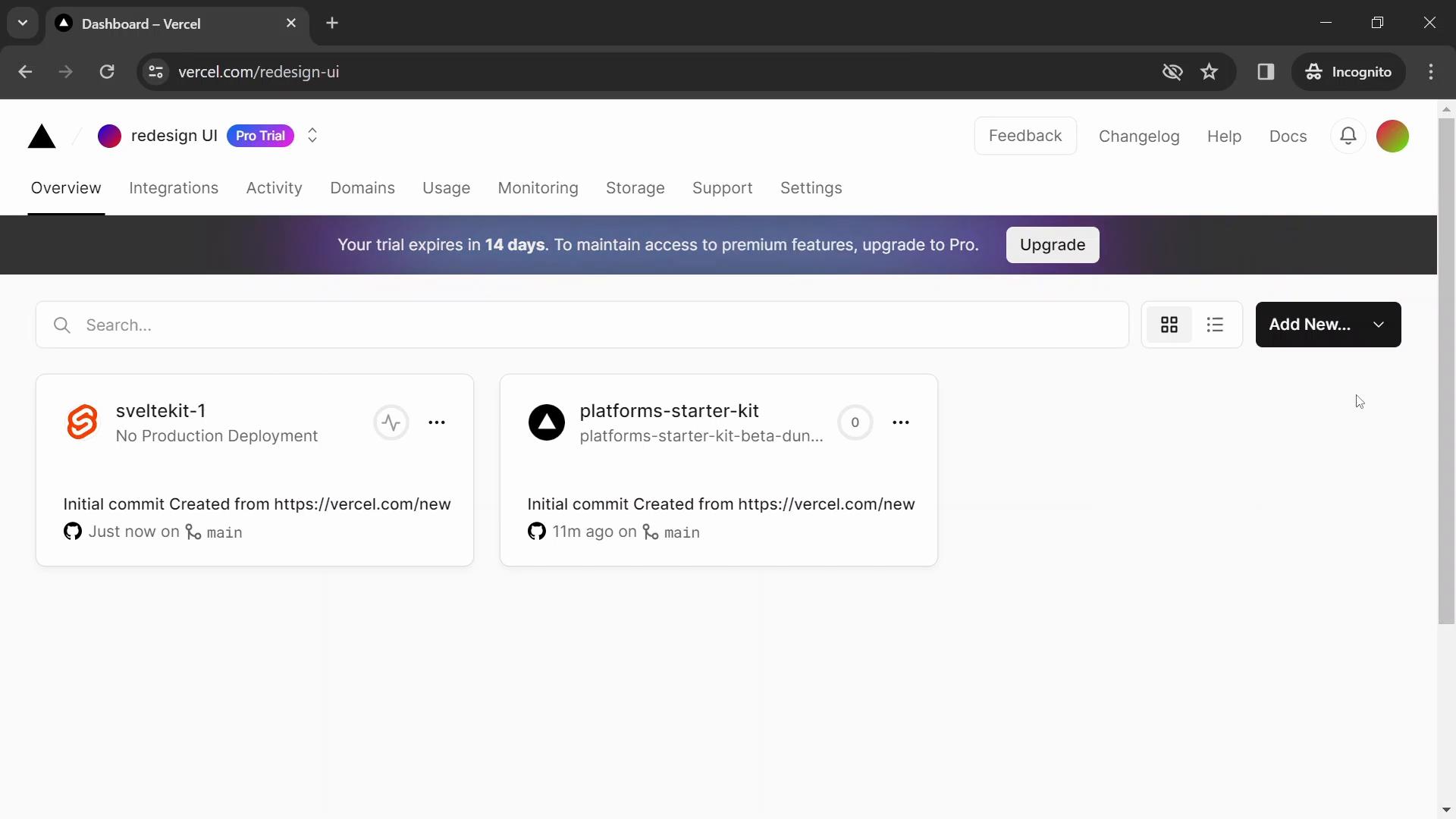The width and height of the screenshot is (1456, 819).
Task: Expand the Add New dropdown
Action: pyautogui.click(x=1378, y=324)
